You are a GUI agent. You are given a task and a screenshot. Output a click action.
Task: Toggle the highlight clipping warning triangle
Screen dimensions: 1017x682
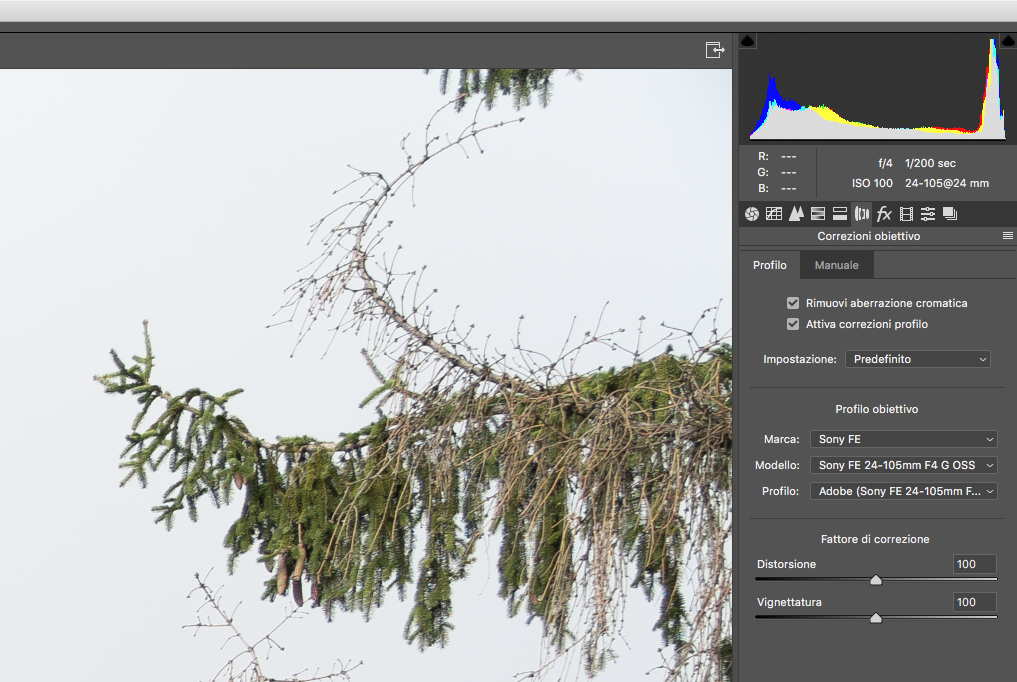click(x=1009, y=41)
